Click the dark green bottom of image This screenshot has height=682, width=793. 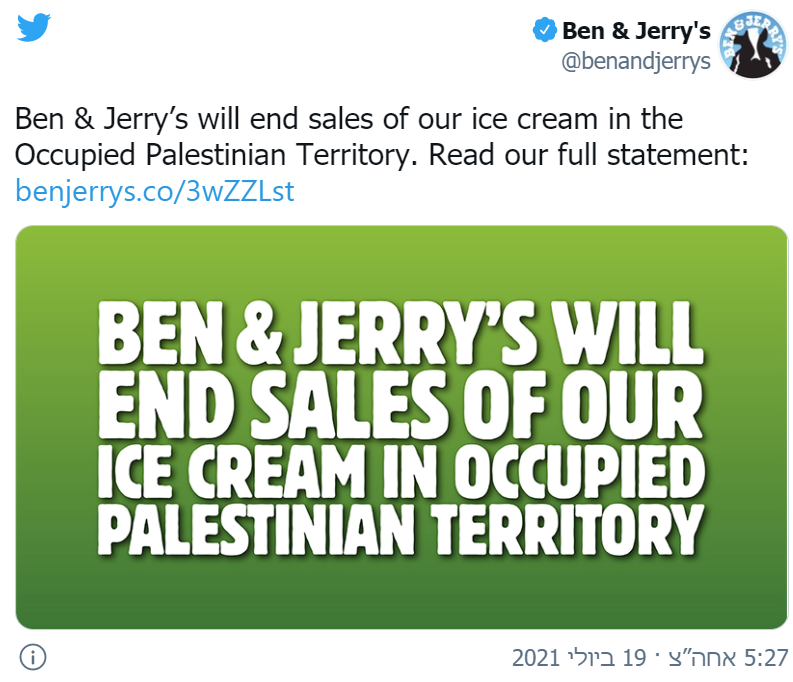402,600
